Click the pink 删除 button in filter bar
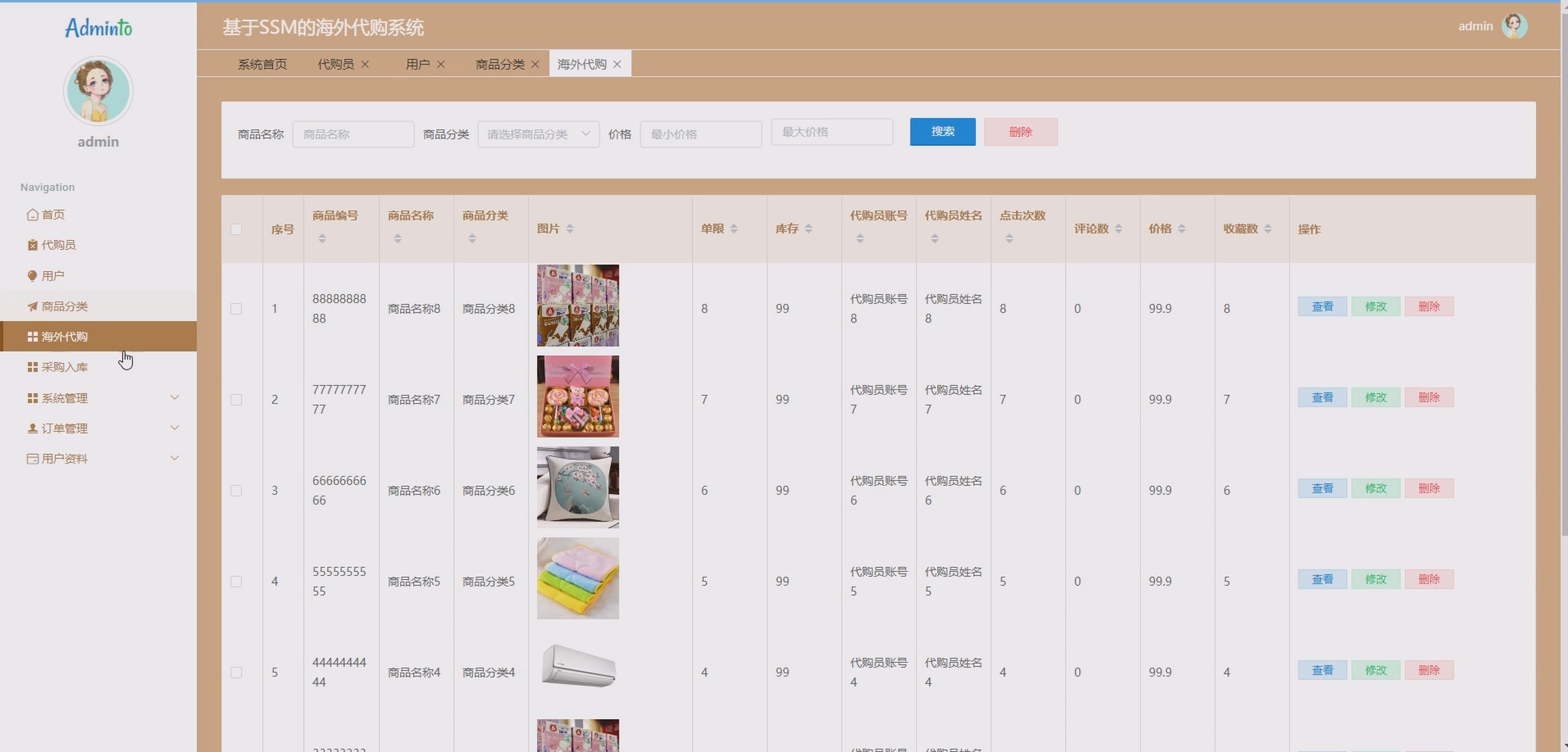 click(1020, 131)
